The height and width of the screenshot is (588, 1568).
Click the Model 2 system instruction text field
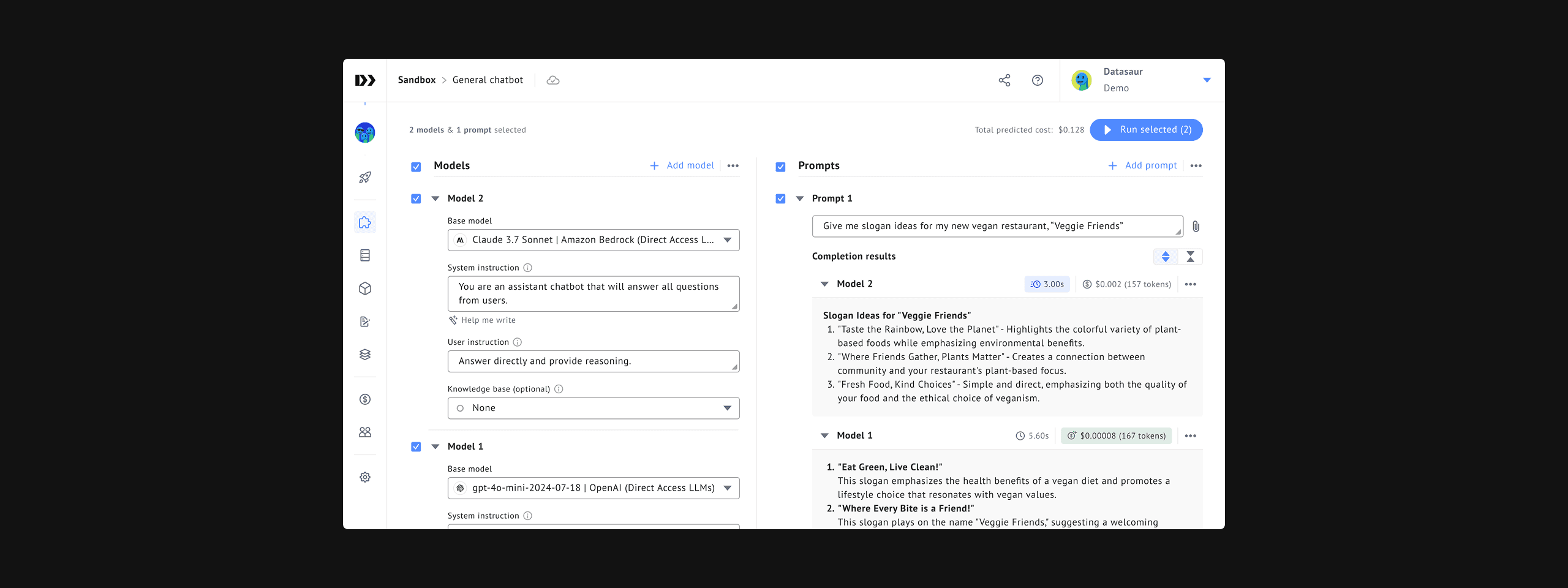point(594,294)
